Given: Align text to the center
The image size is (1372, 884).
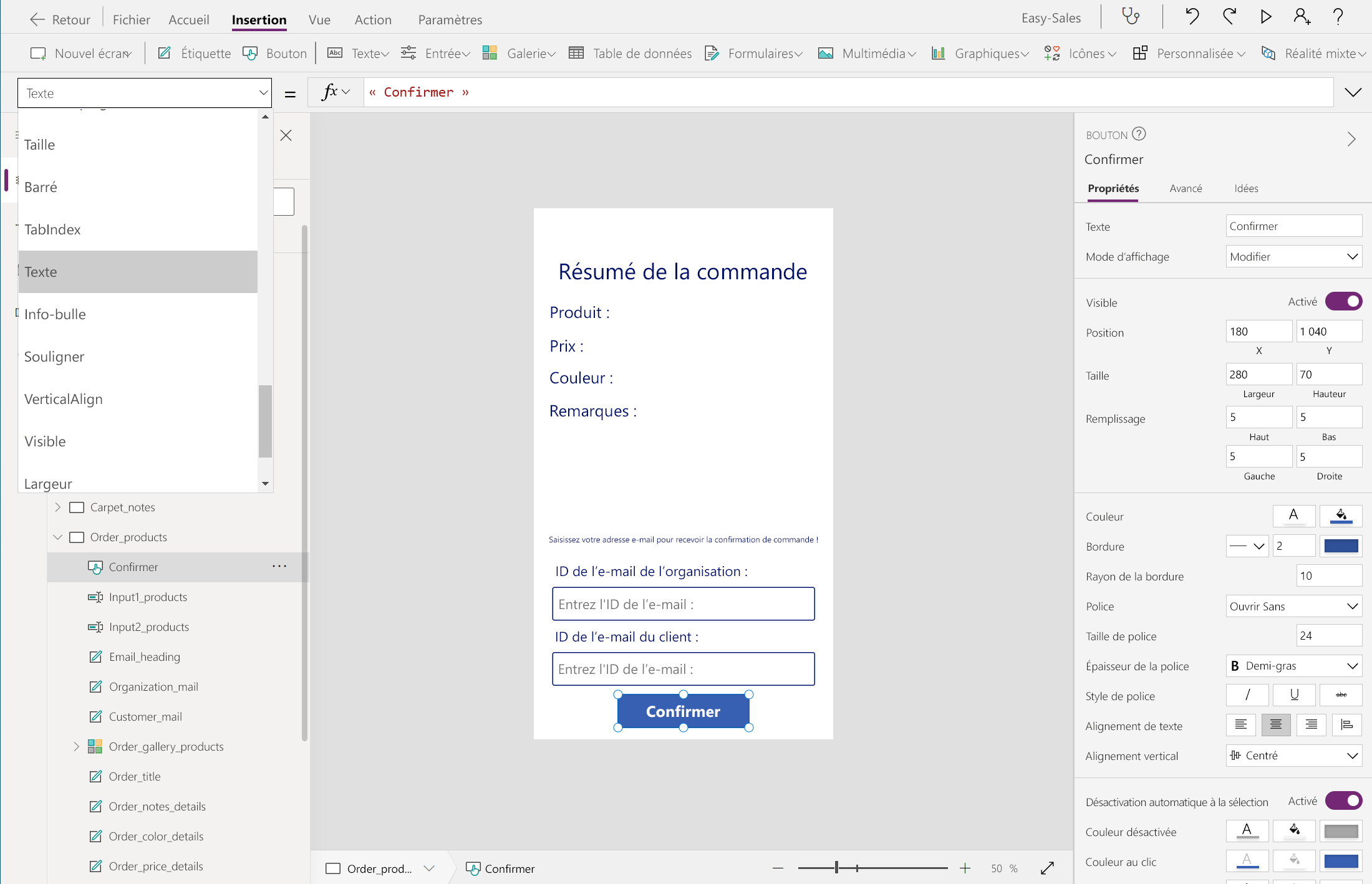Looking at the screenshot, I should (1276, 725).
